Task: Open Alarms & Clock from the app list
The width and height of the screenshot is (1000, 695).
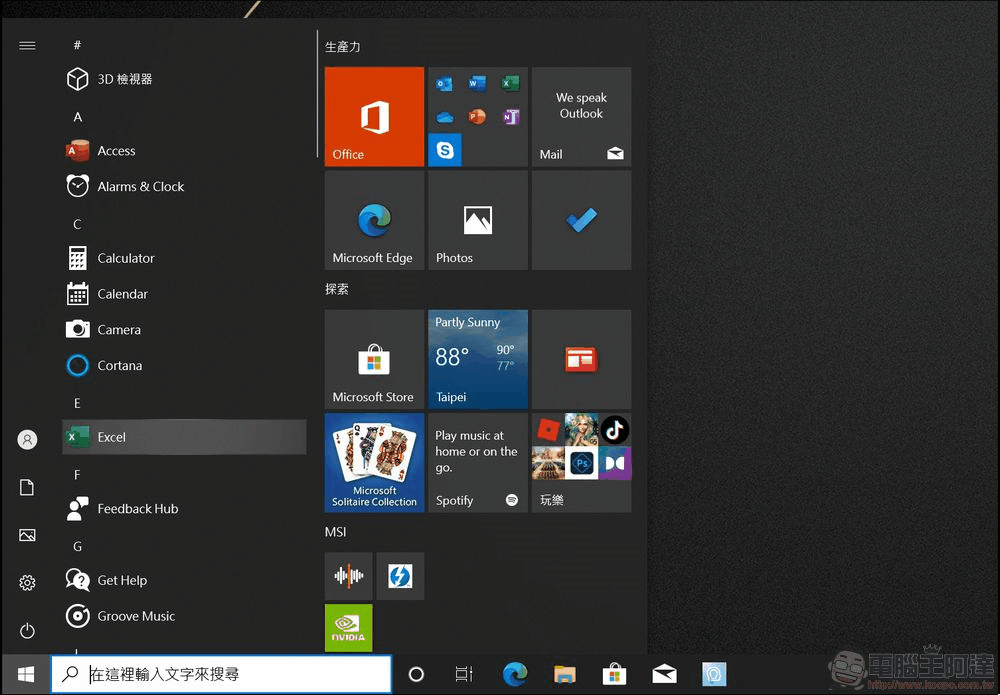Action: click(x=184, y=186)
